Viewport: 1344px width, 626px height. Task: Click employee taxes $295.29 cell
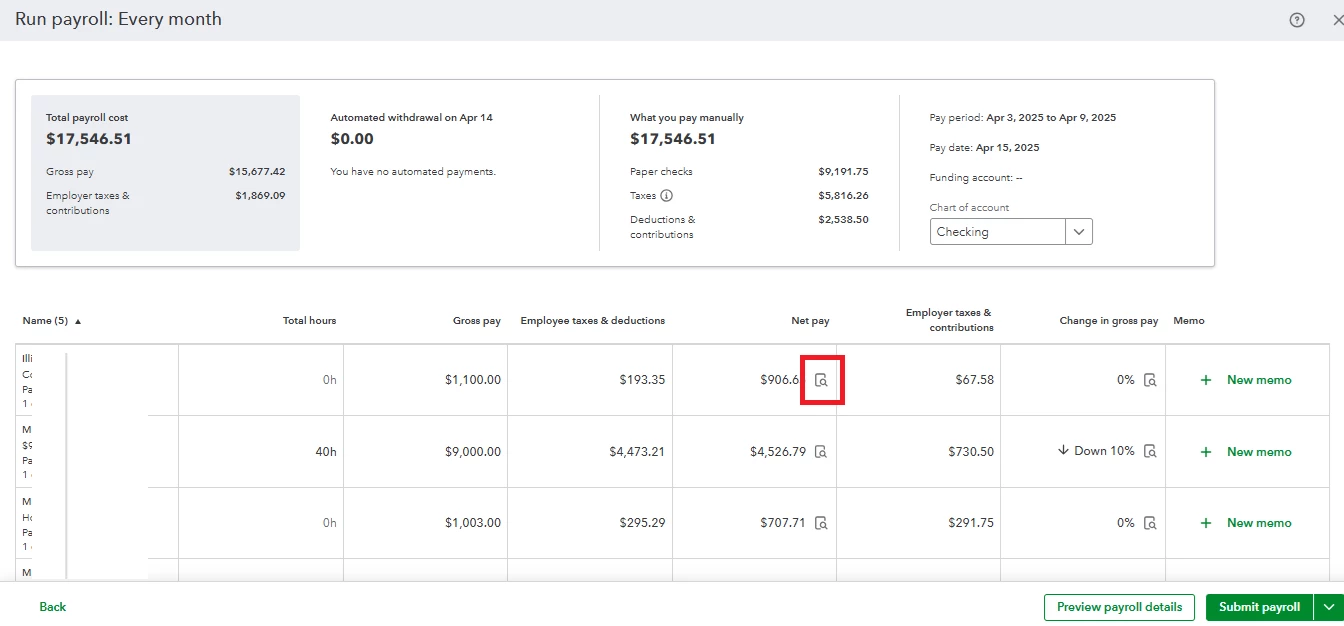click(642, 523)
